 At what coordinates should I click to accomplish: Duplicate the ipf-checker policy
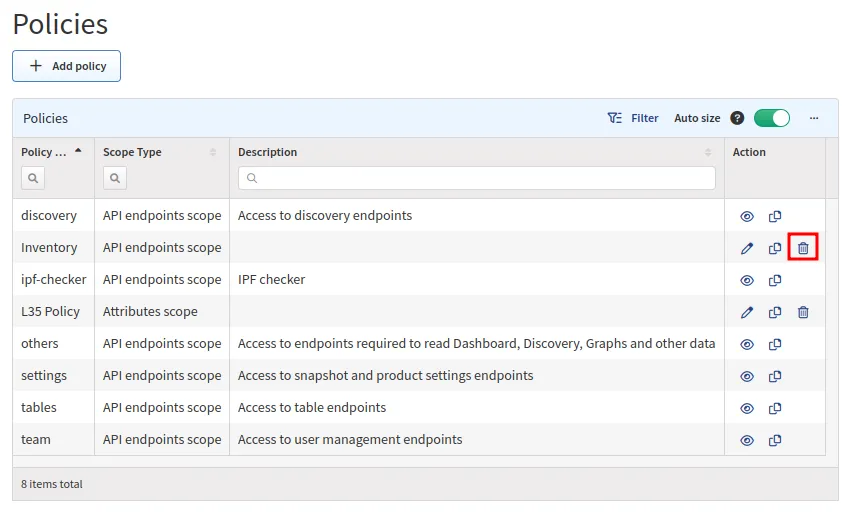[775, 280]
